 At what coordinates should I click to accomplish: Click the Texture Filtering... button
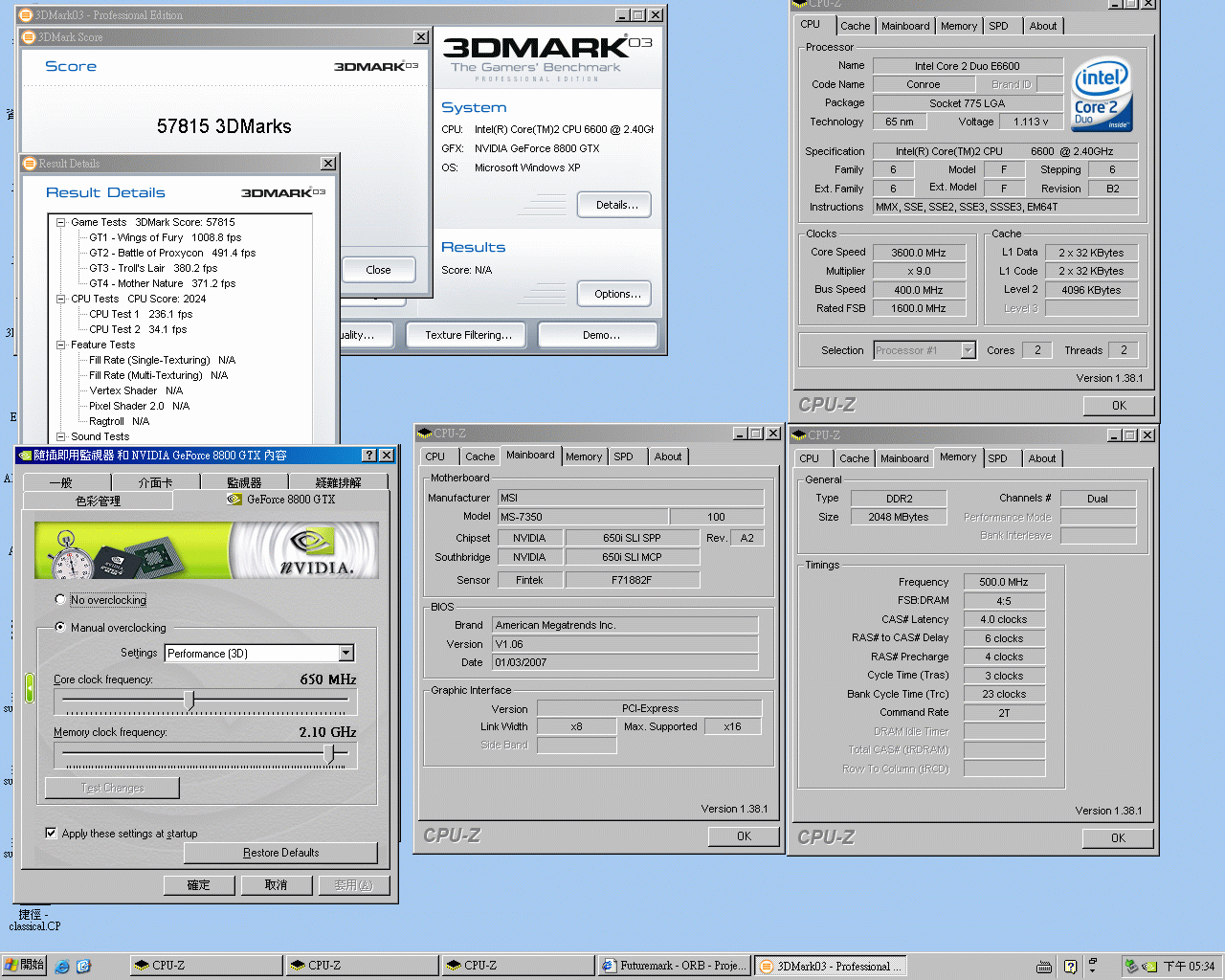[468, 335]
